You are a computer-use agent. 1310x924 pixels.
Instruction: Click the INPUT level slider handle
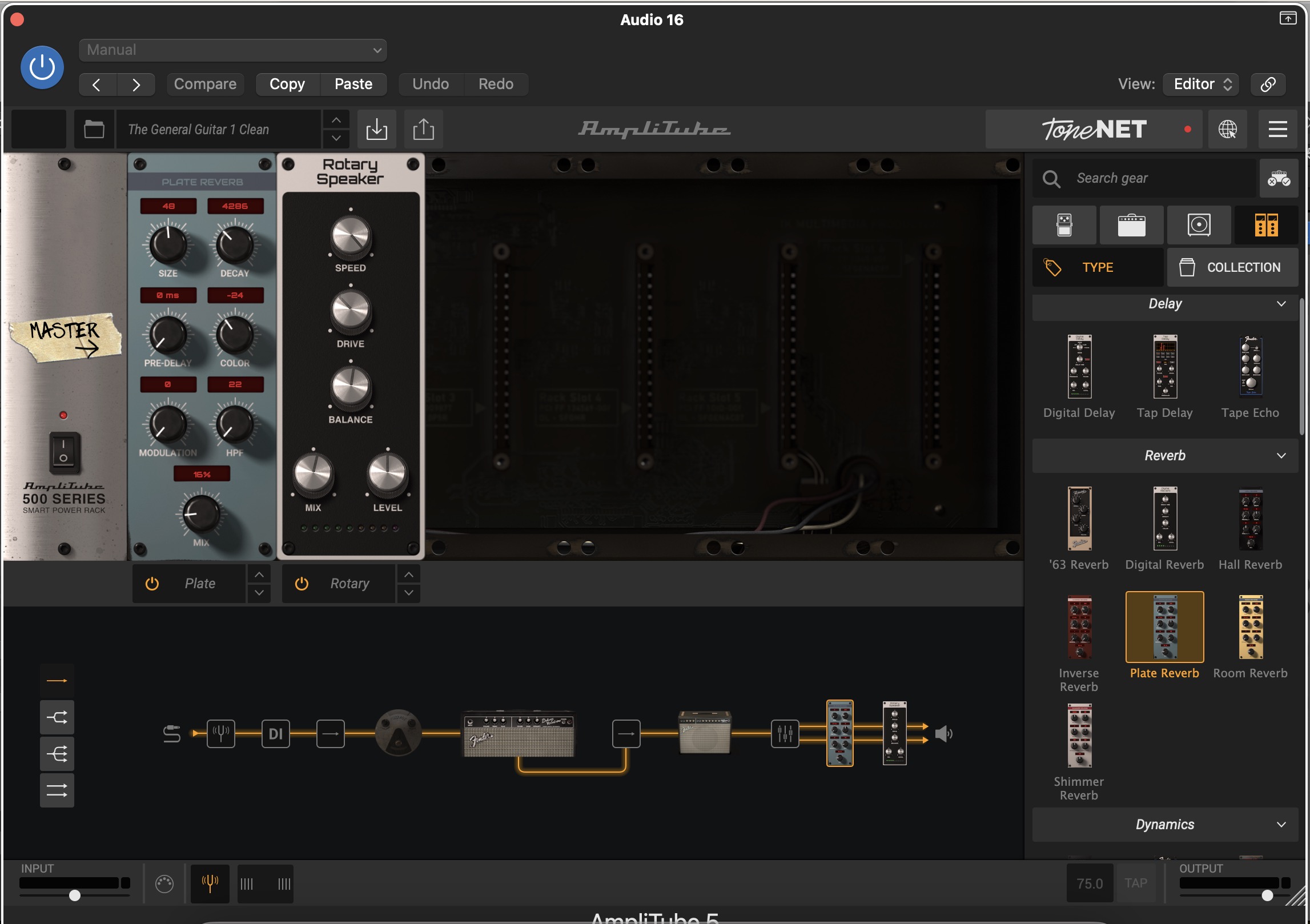point(75,895)
